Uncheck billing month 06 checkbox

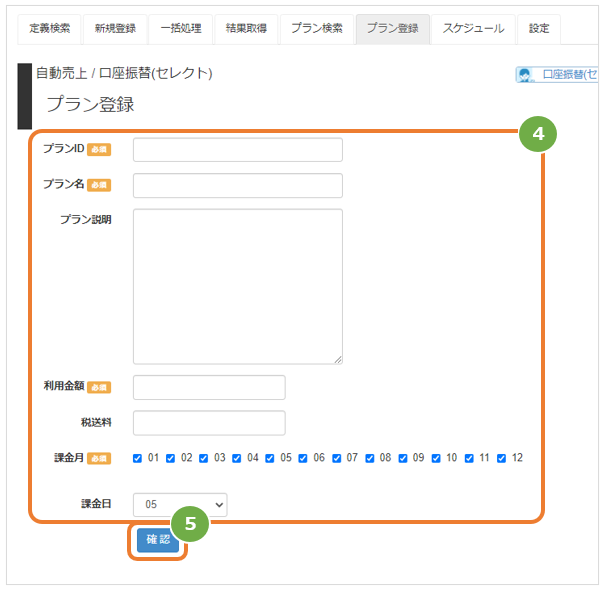(x=303, y=458)
